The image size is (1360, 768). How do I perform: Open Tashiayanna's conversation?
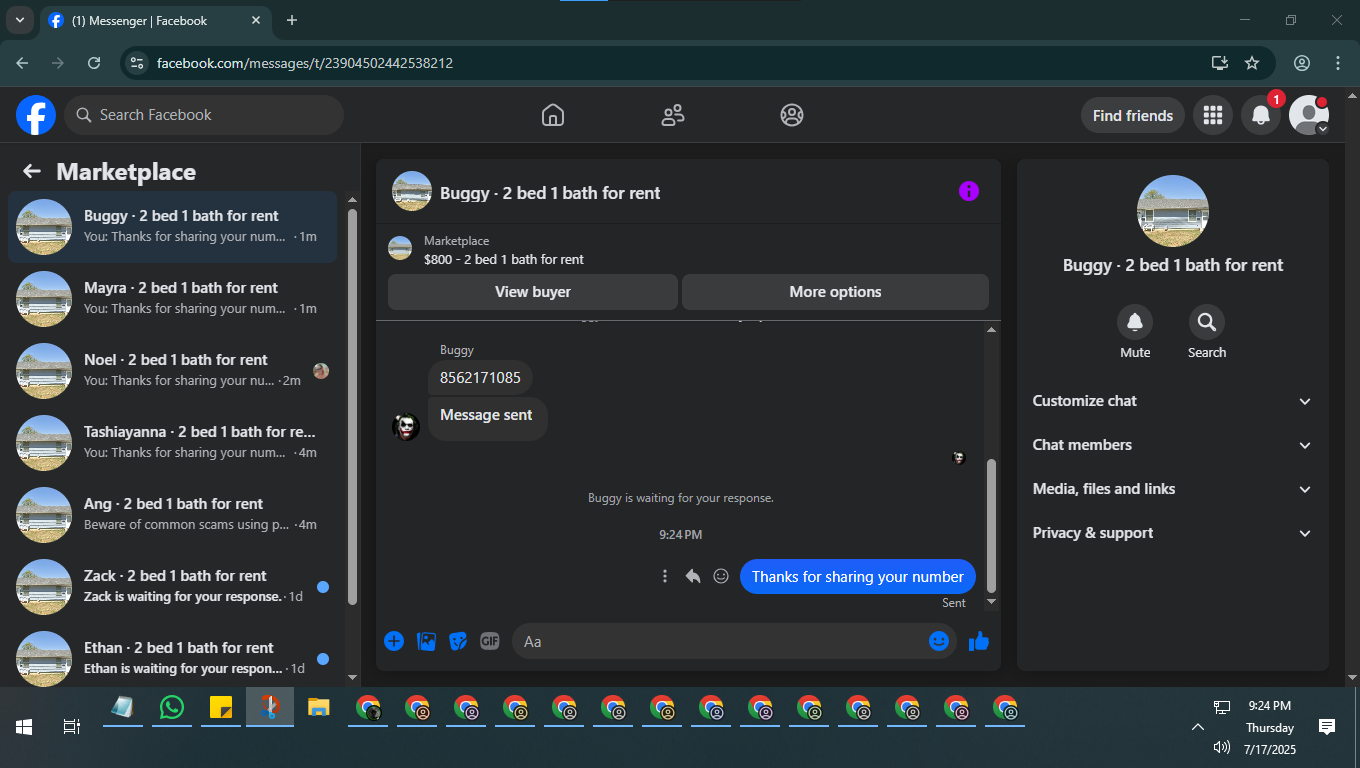tap(173, 443)
